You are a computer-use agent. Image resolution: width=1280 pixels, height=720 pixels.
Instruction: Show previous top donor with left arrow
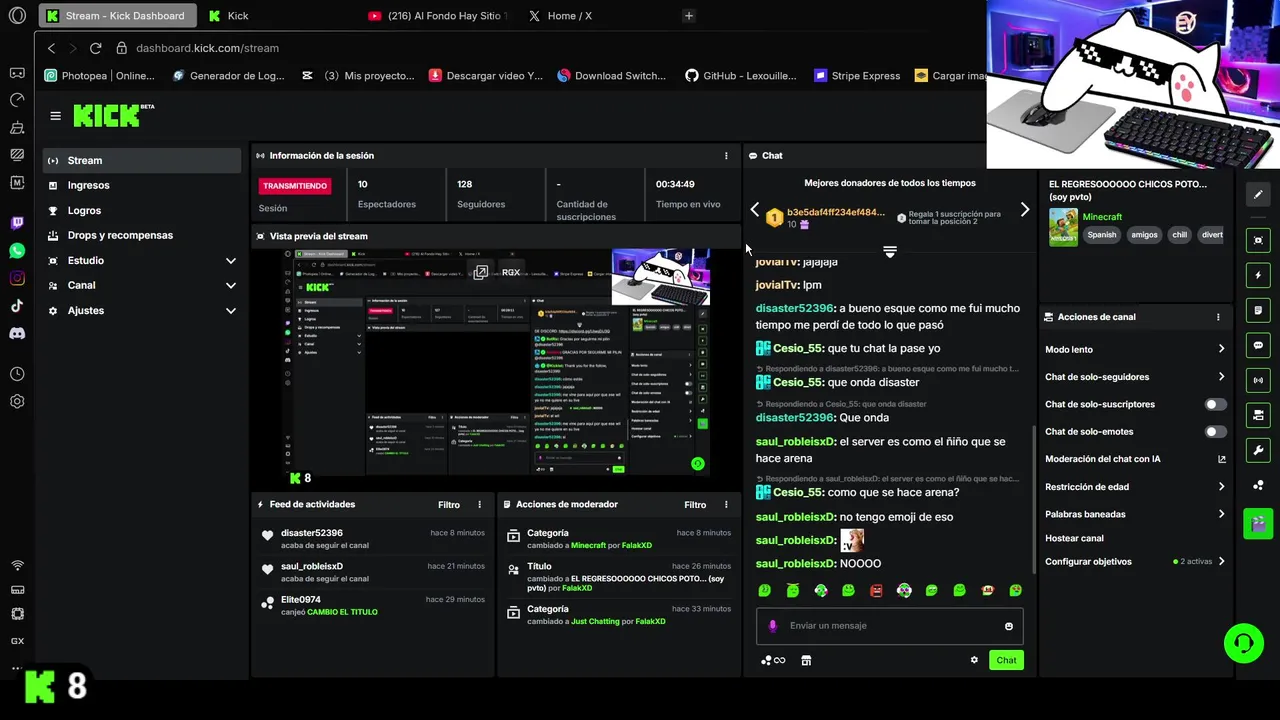pos(755,209)
